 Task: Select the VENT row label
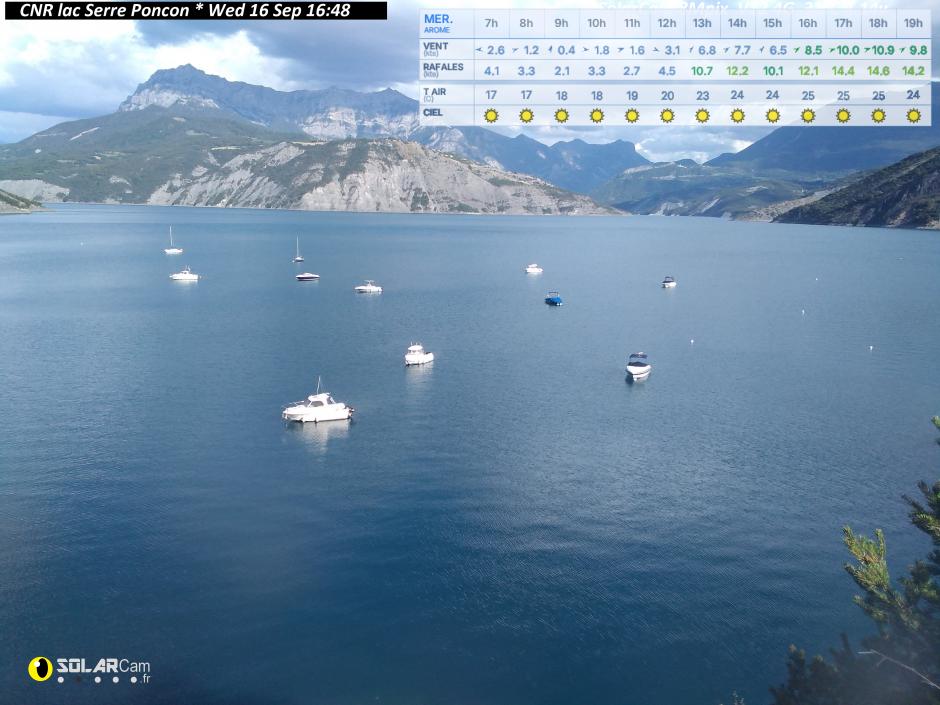point(435,49)
